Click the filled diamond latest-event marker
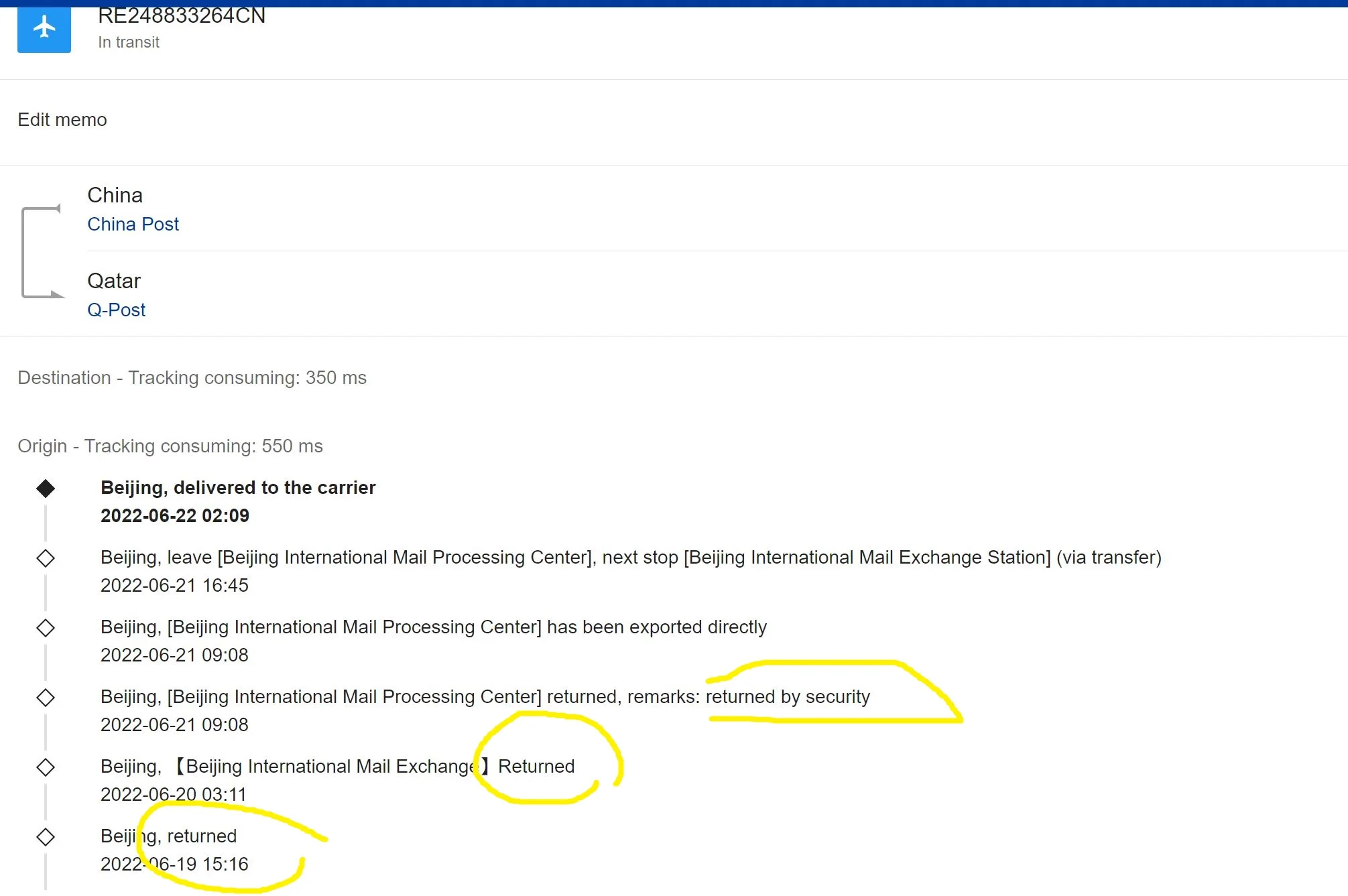Image resolution: width=1348 pixels, height=896 pixels. (x=46, y=489)
